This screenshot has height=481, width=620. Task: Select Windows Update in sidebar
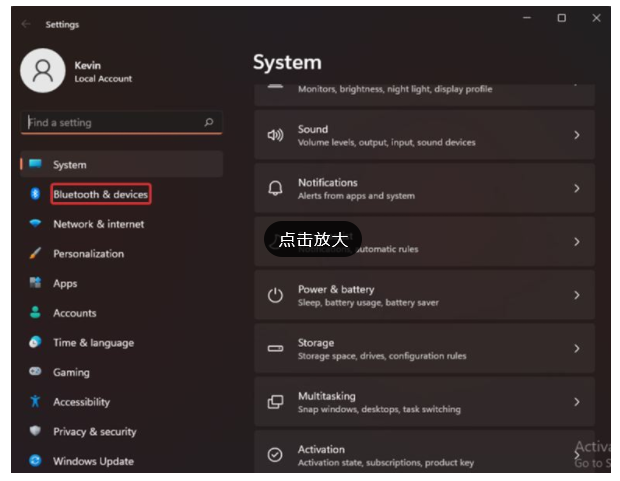(93, 461)
